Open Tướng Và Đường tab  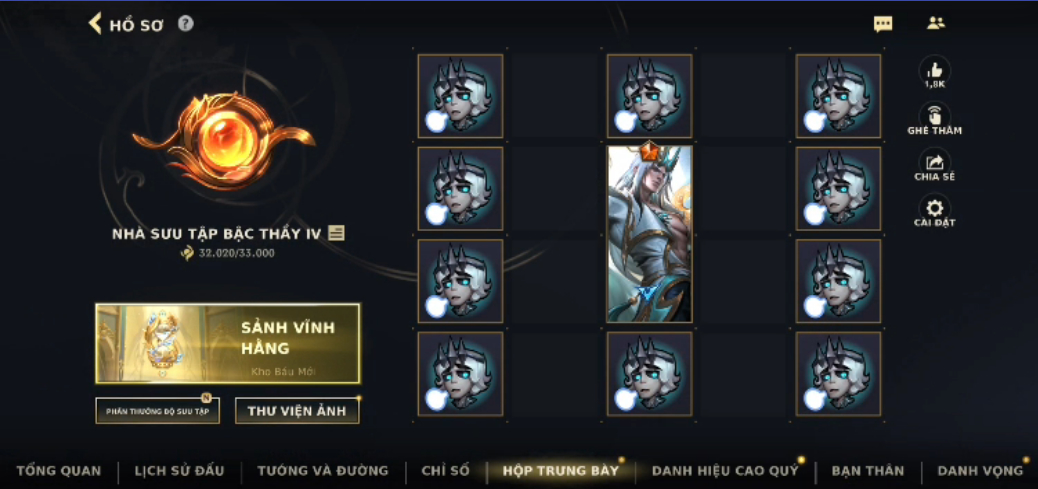323,471
